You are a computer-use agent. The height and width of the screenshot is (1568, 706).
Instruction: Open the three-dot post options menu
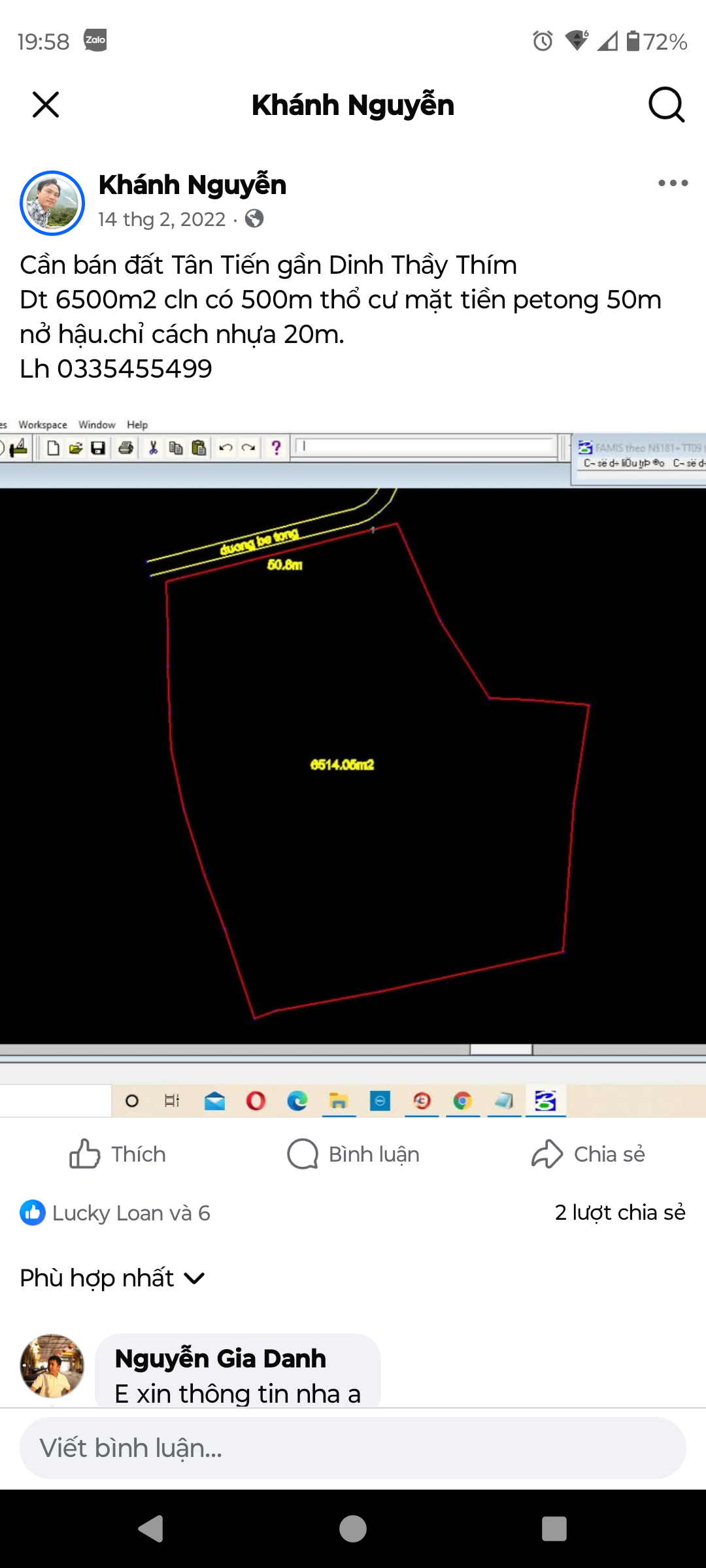coord(673,183)
